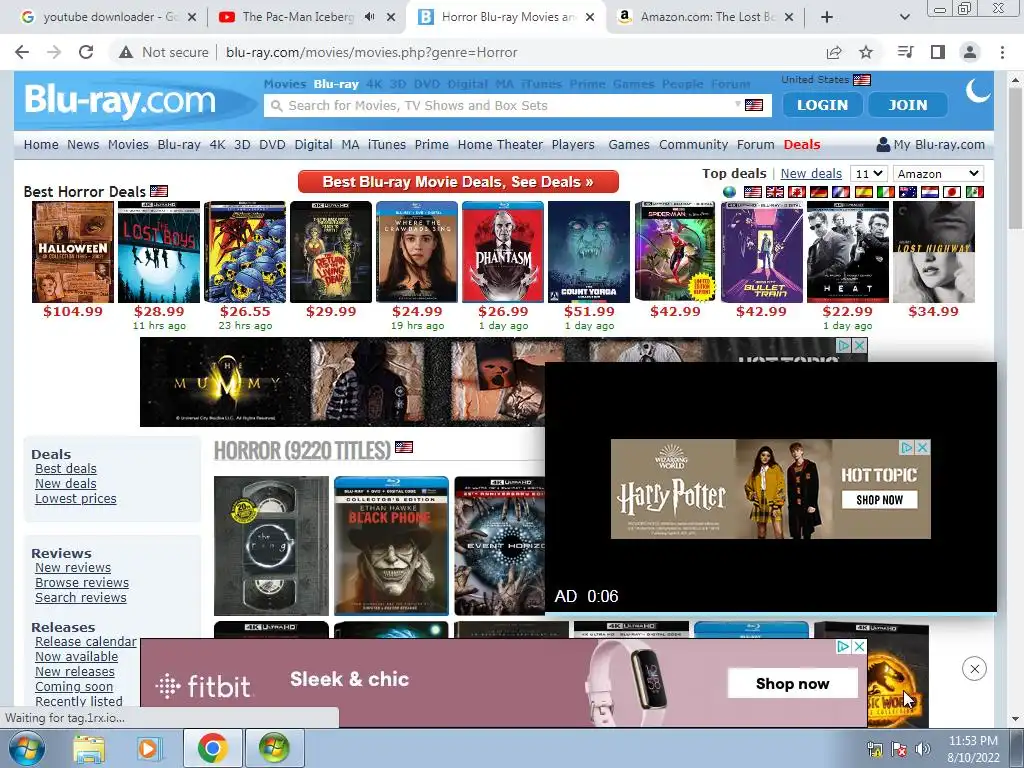The image size is (1024, 768).
Task: Click the share page icon in address bar
Action: 834,52
